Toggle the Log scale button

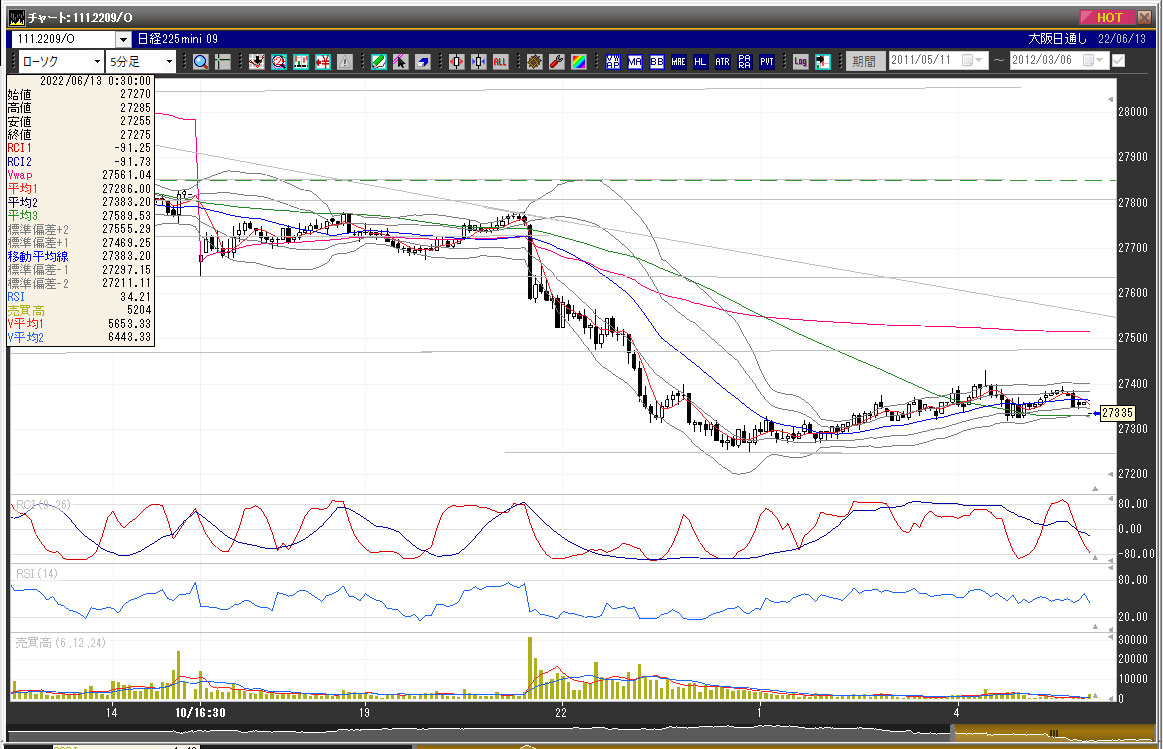point(800,62)
